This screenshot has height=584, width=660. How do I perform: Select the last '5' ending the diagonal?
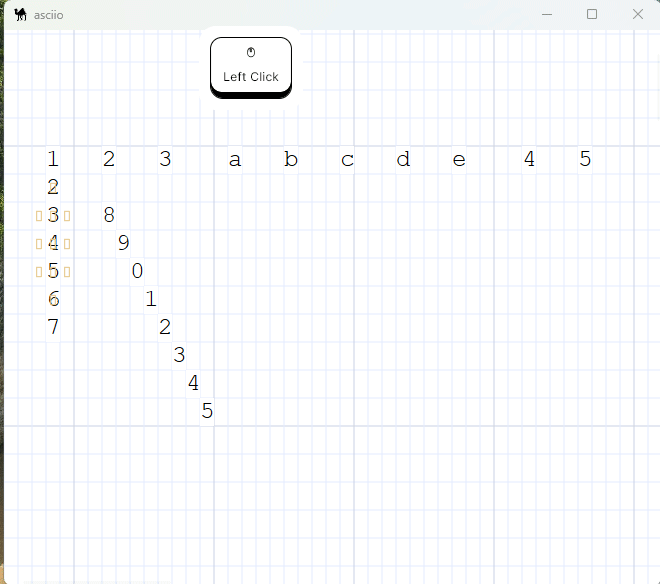coord(207,411)
